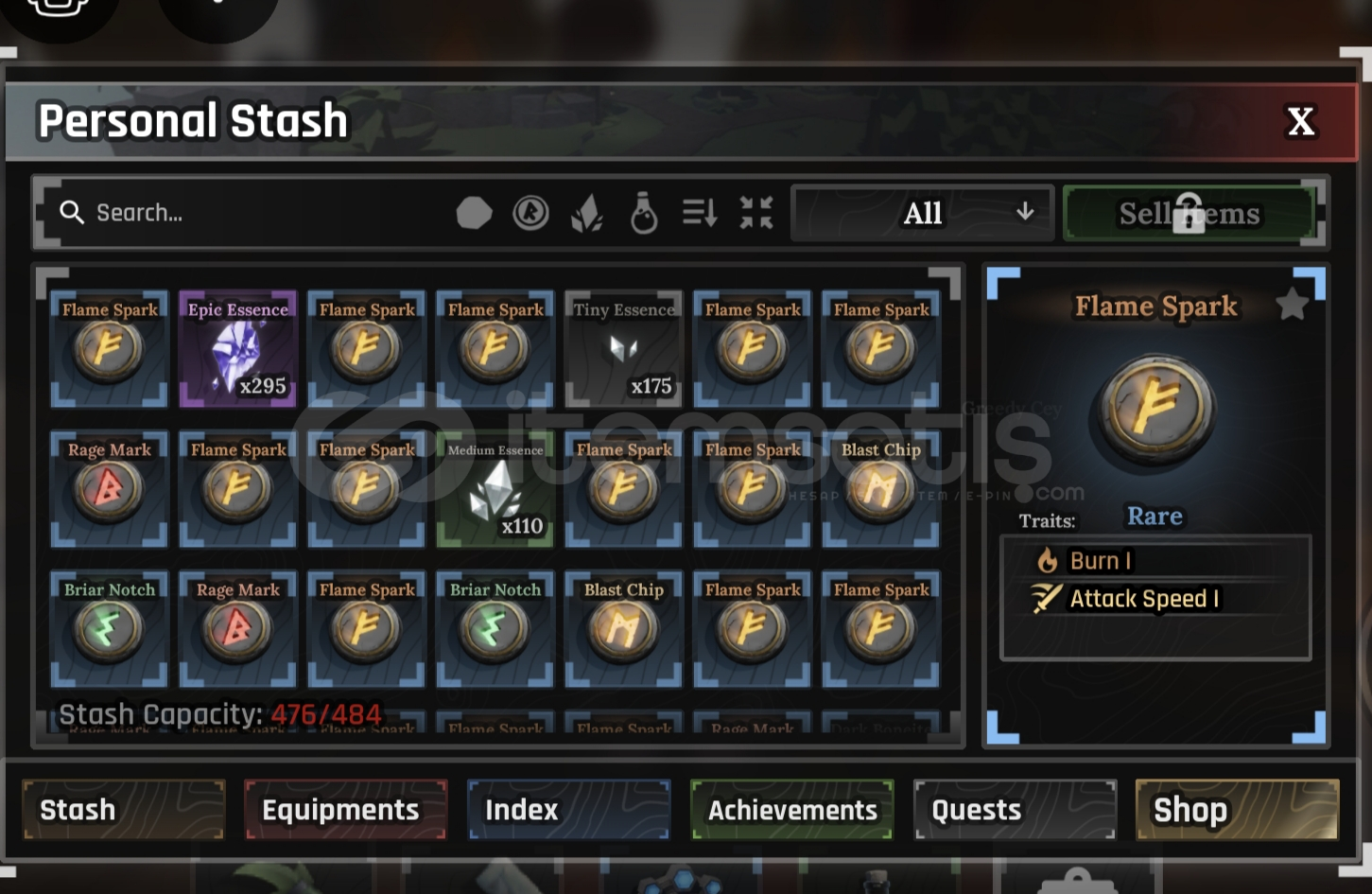This screenshot has width=1372, height=894.
Task: Close the Personal Stash window
Action: click(1301, 121)
